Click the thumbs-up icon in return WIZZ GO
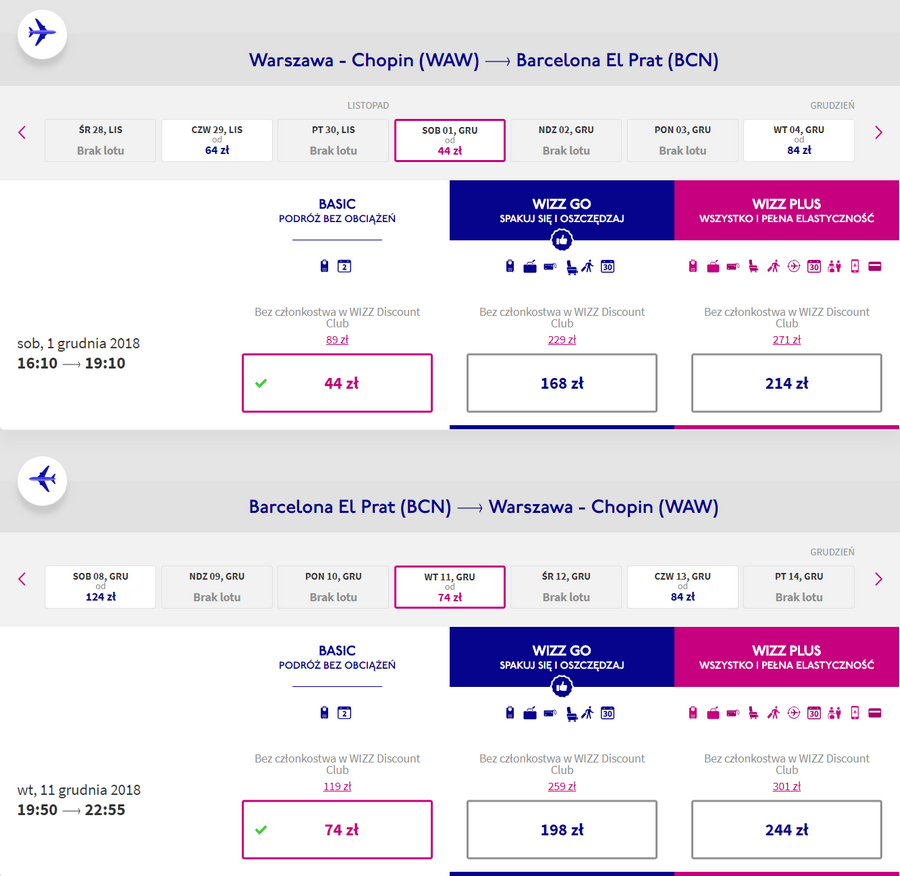Image resolution: width=900 pixels, height=876 pixels. [561, 687]
